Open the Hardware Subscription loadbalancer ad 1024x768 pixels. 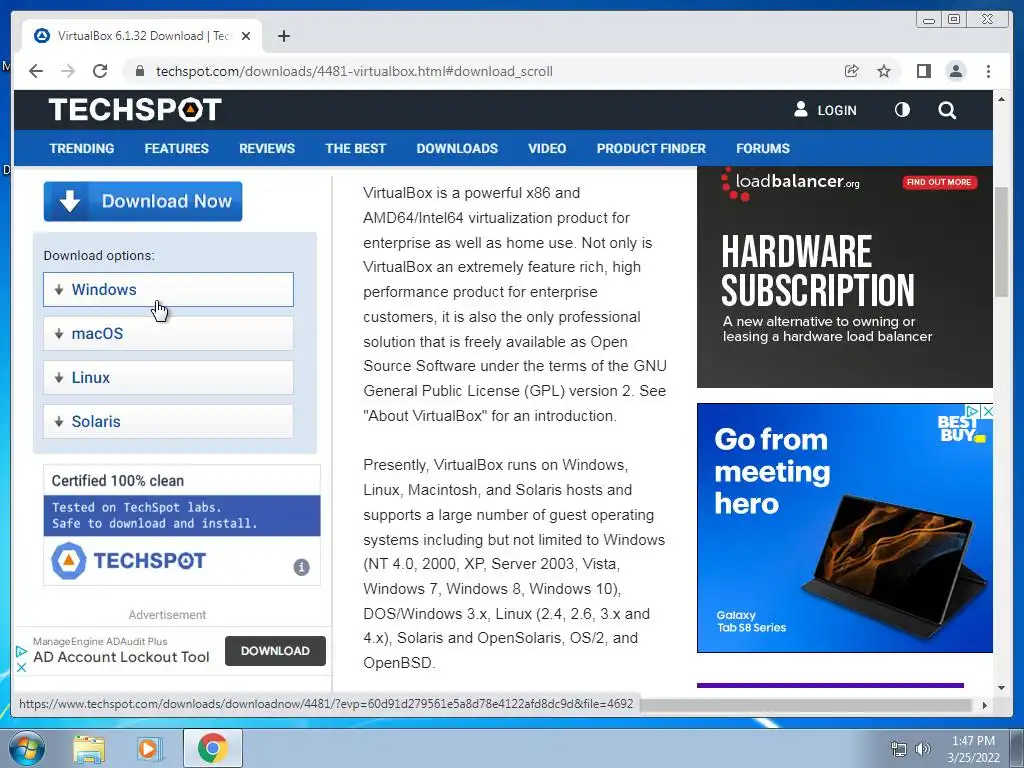click(x=844, y=277)
